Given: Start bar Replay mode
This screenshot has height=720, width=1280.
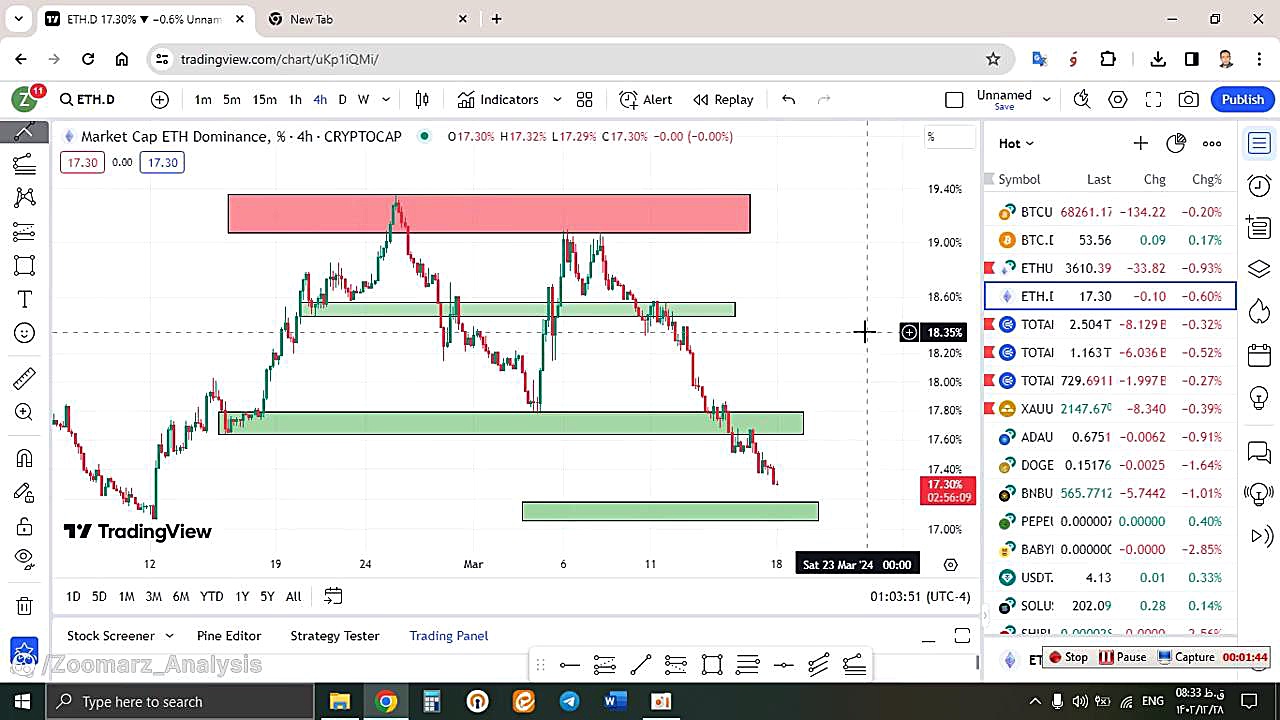Looking at the screenshot, I should pos(723,99).
